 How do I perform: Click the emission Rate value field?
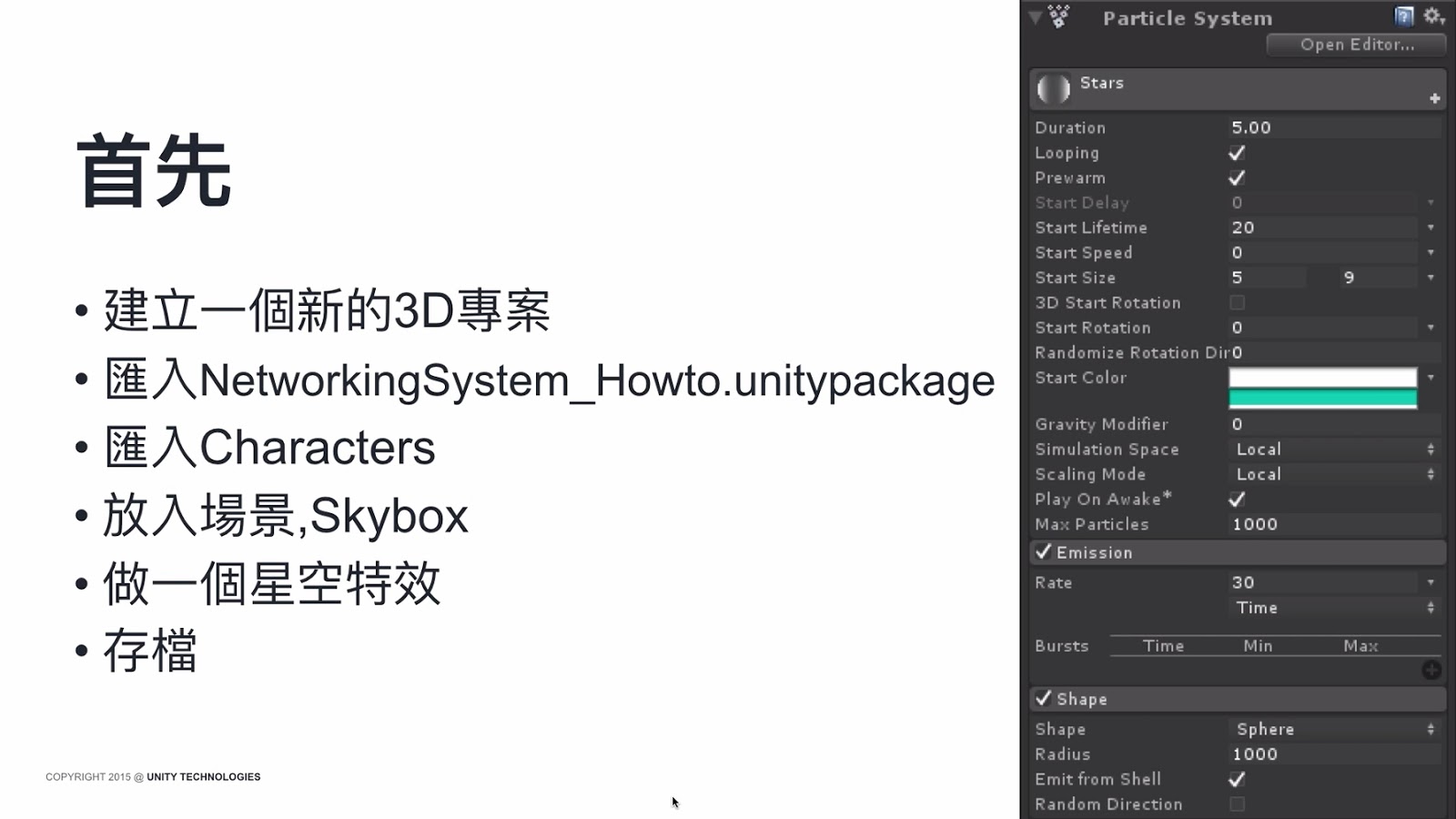(x=1324, y=582)
